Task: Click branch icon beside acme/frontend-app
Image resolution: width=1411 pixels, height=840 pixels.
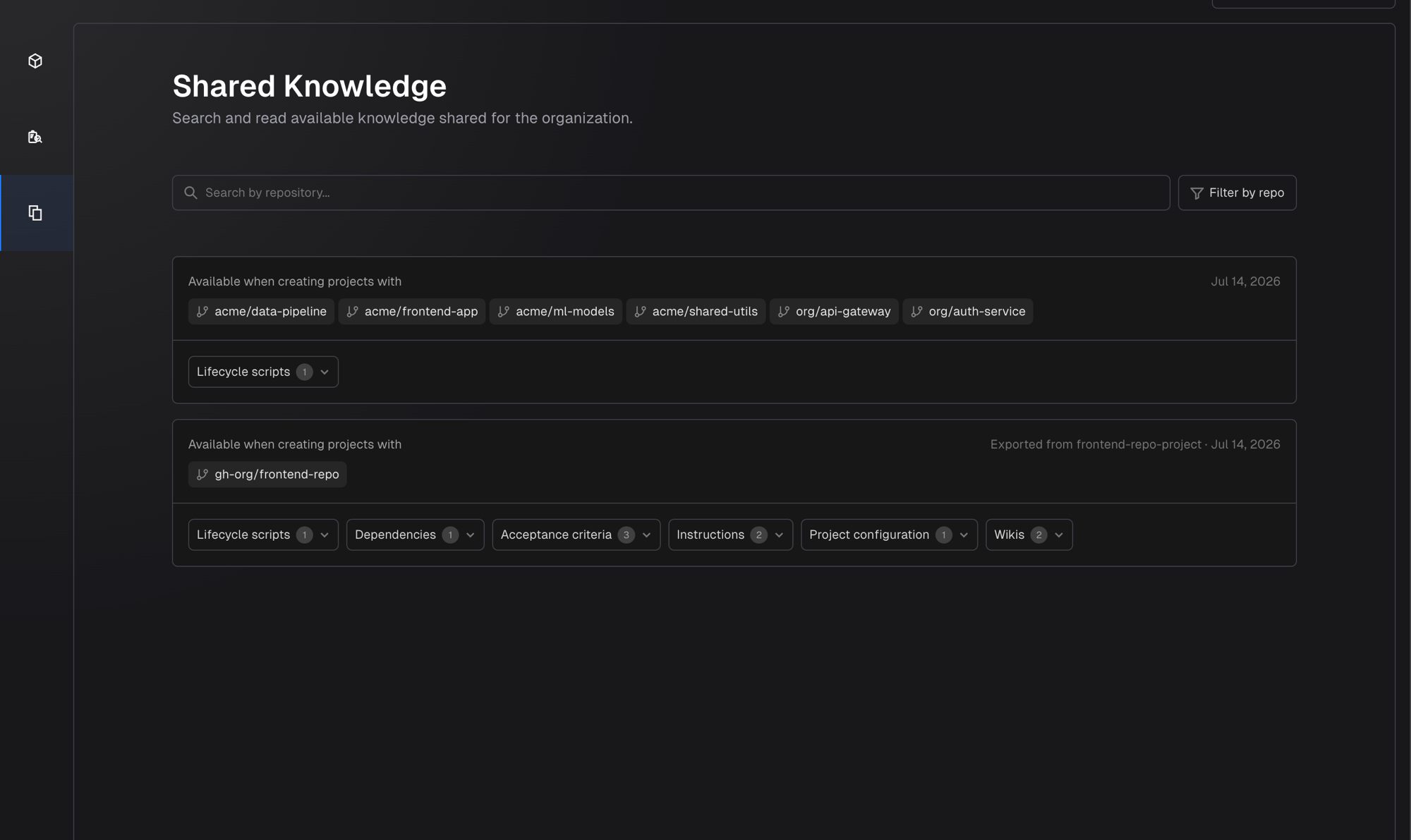Action: pos(353,312)
